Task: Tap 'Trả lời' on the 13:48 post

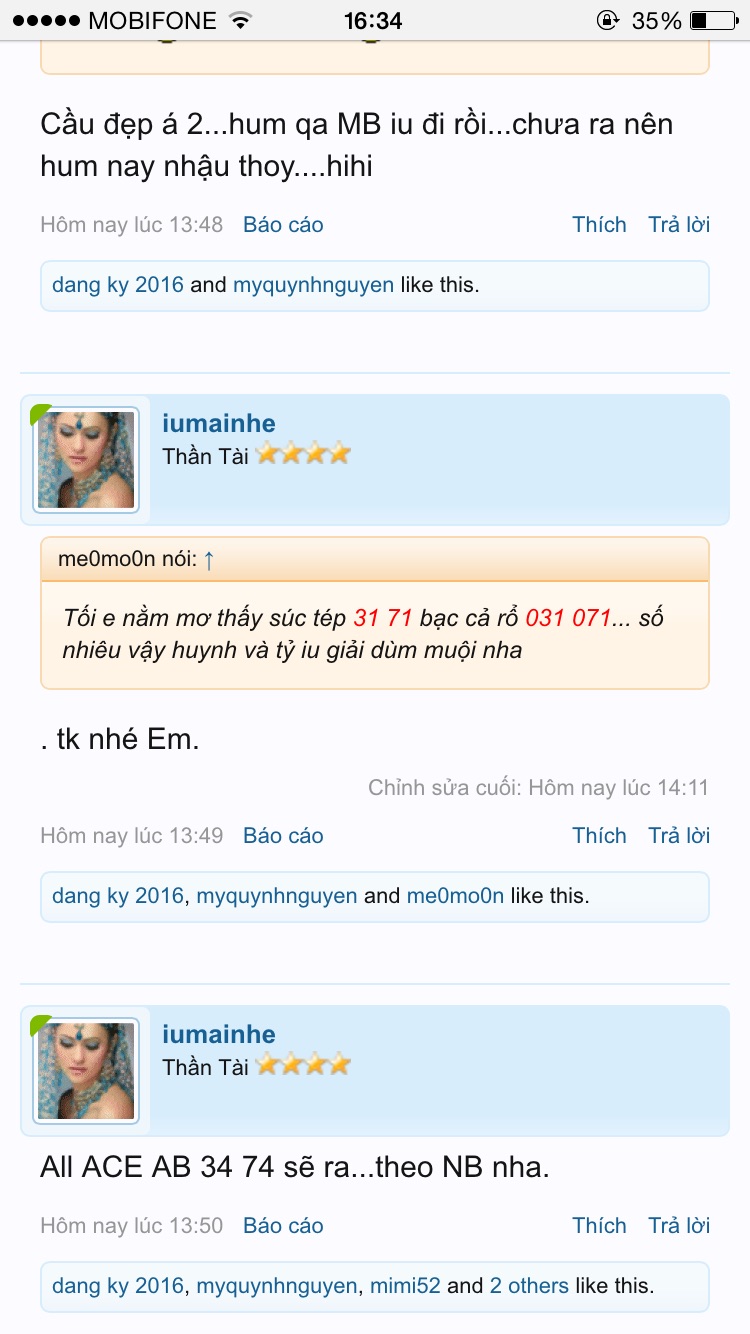Action: point(679,225)
